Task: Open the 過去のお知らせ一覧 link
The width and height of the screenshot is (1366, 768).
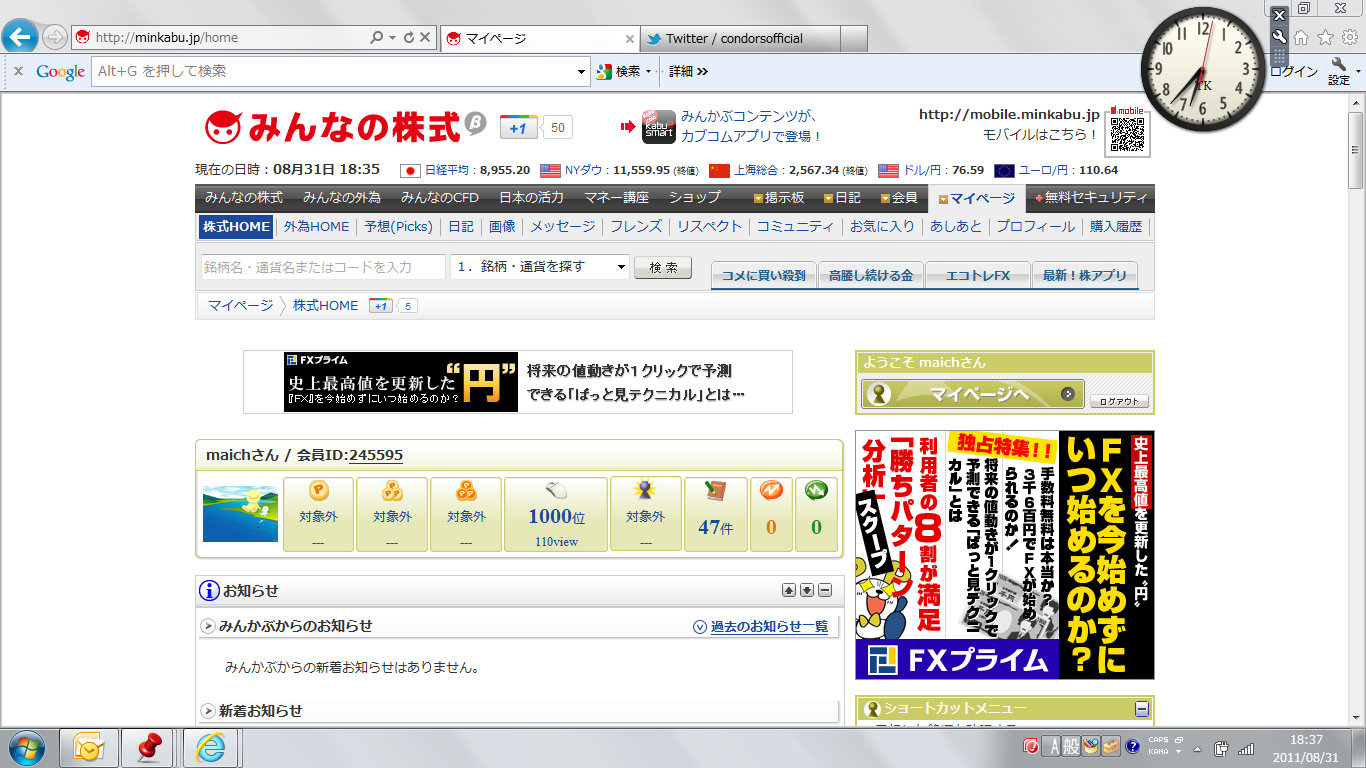Action: (768, 627)
